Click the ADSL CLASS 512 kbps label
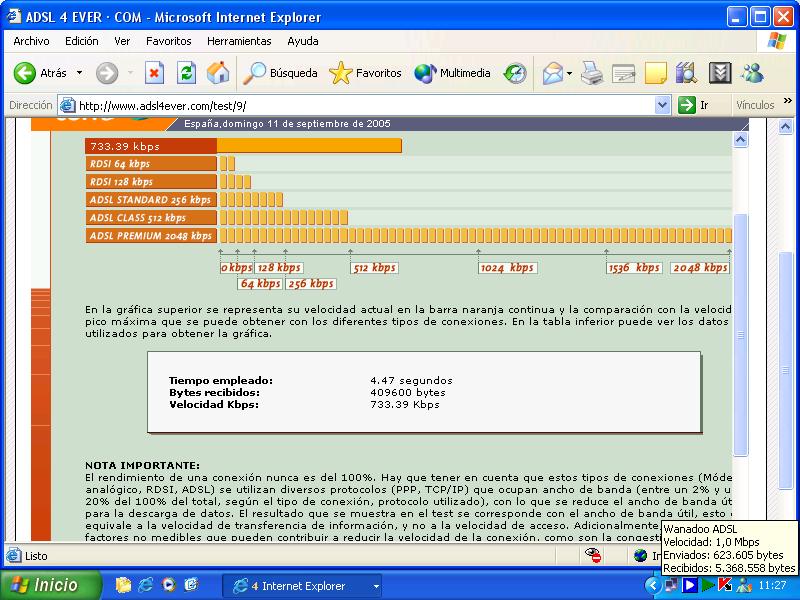Viewport: 800px width, 600px height. 151,218
